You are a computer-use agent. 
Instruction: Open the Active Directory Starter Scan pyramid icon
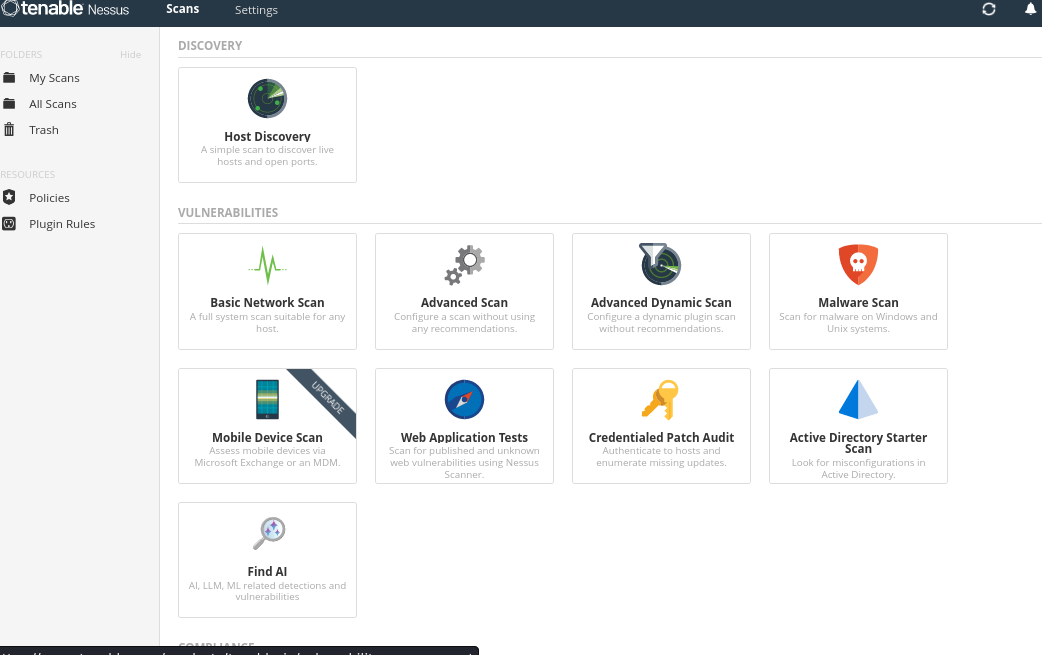click(858, 399)
